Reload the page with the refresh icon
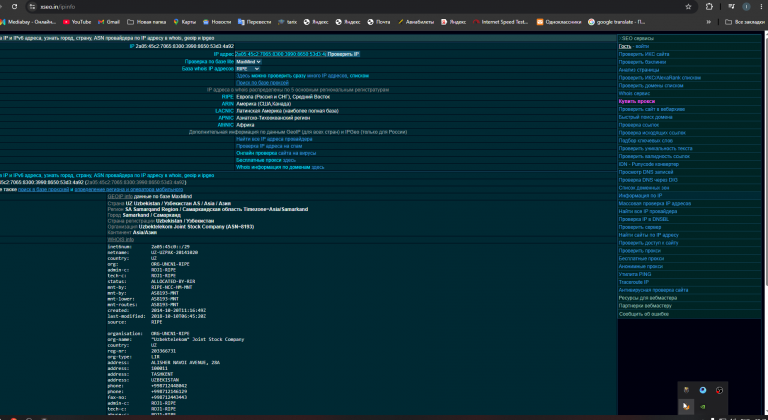The width and height of the screenshot is (768, 420). pos(15,7)
